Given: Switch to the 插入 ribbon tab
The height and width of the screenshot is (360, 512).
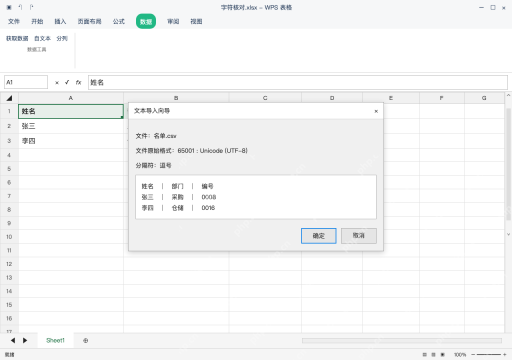Looking at the screenshot, I should (60, 22).
